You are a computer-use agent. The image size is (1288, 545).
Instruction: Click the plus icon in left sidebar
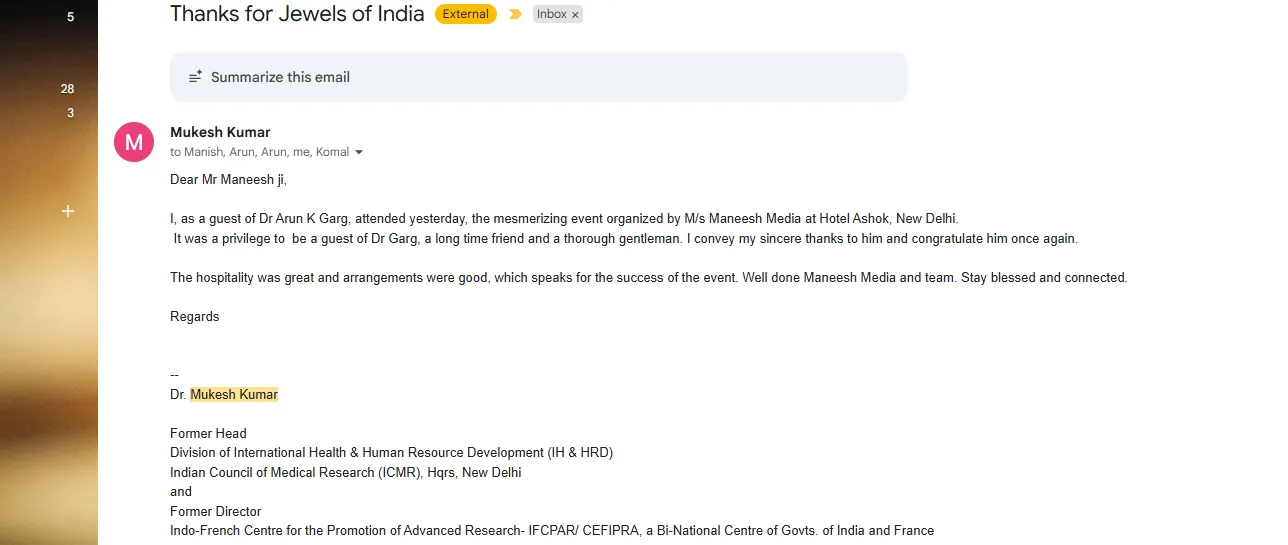[x=68, y=211]
